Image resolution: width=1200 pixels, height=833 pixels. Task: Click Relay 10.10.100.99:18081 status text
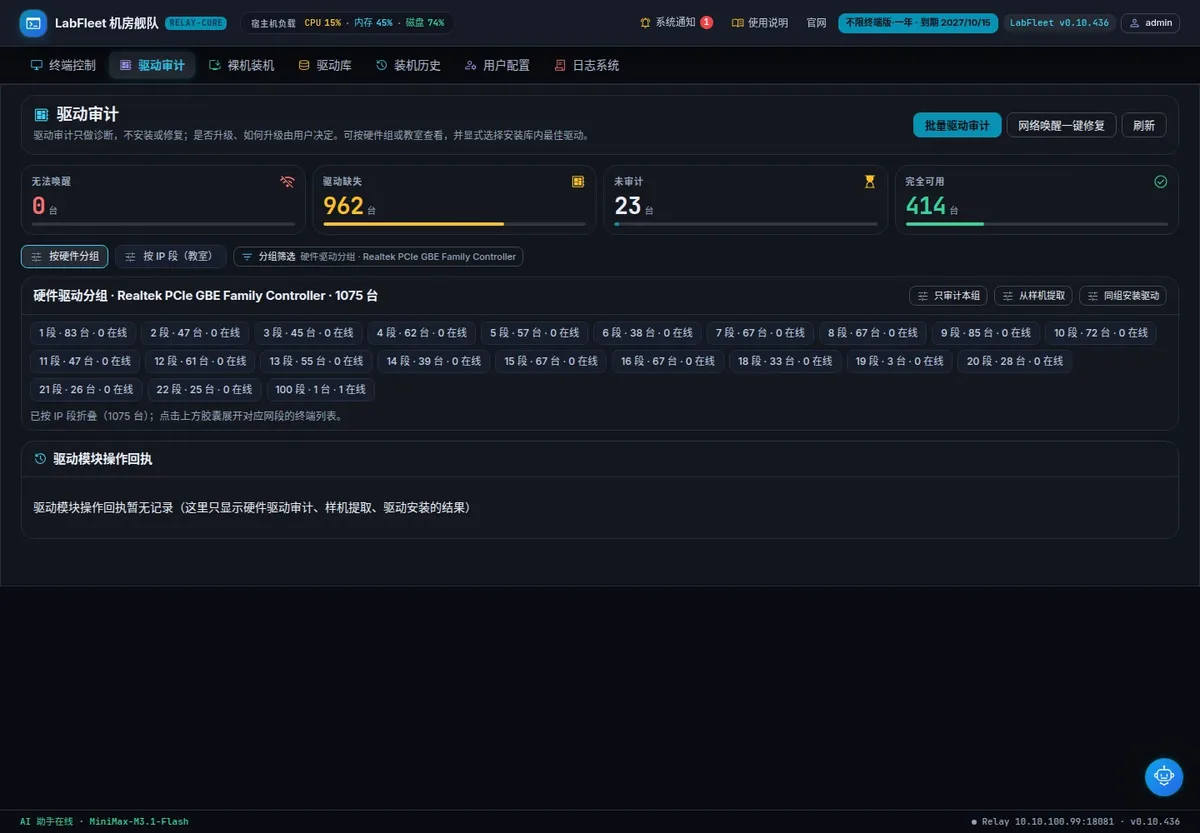1047,822
